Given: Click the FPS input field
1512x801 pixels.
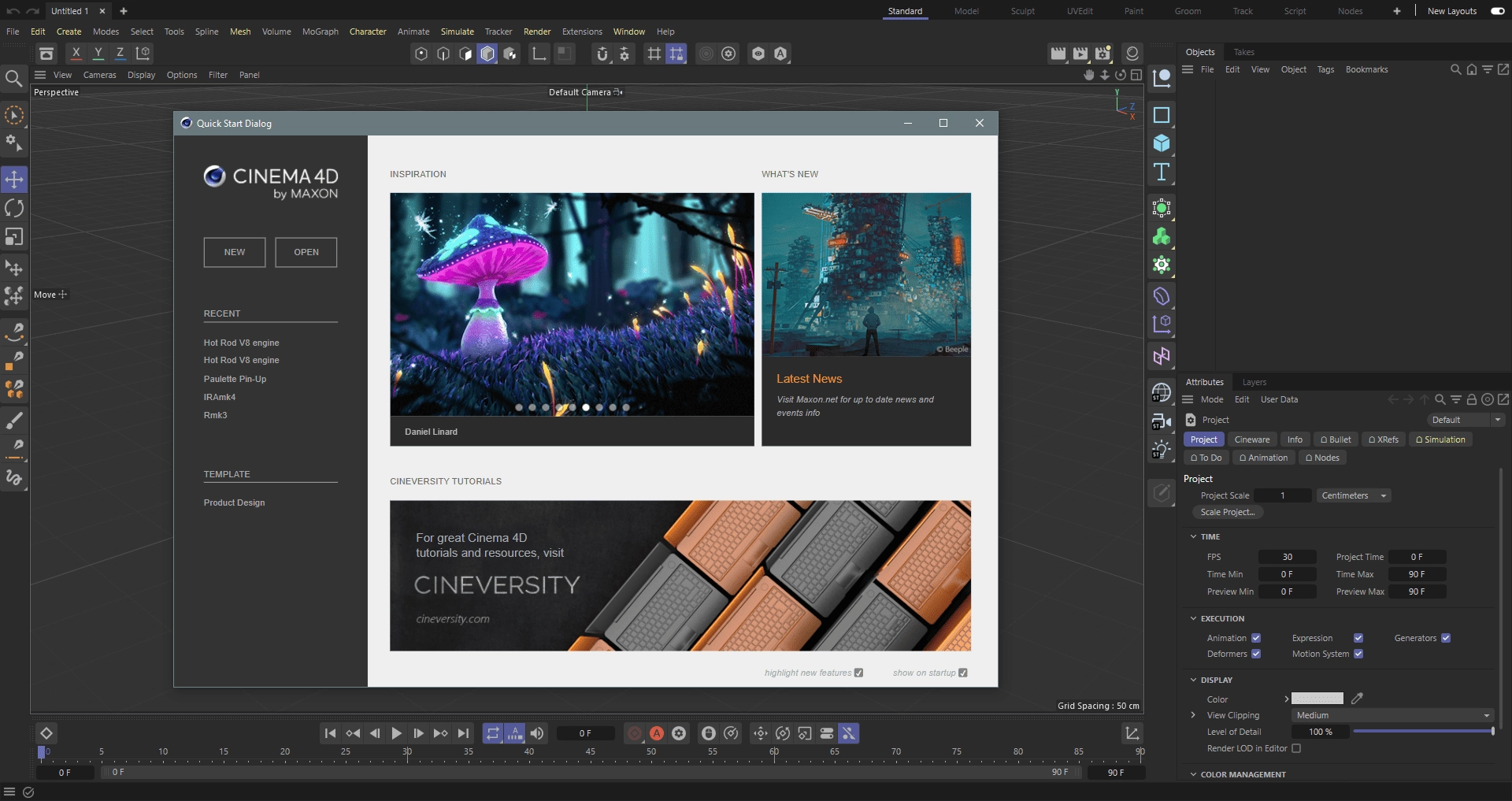Looking at the screenshot, I should 1287,557.
